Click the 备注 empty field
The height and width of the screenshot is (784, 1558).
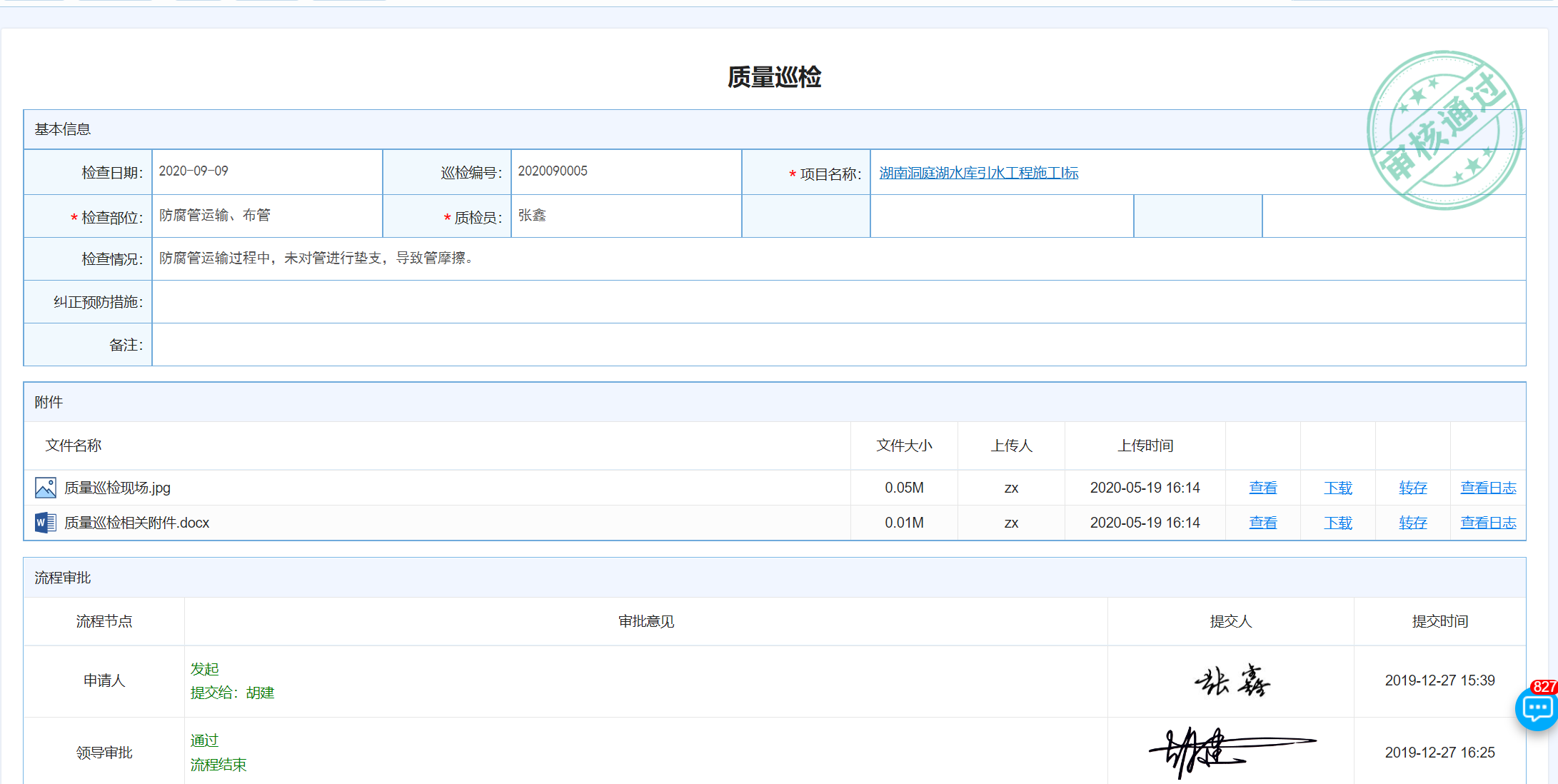[838, 345]
